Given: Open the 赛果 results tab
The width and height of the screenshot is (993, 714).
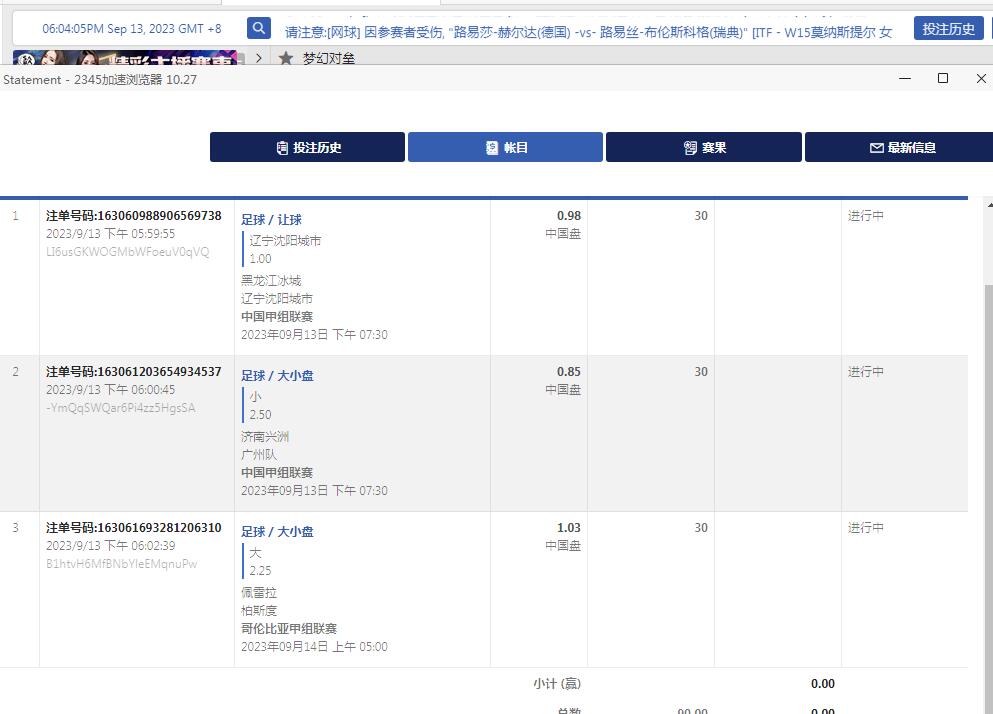Looking at the screenshot, I should point(704,147).
